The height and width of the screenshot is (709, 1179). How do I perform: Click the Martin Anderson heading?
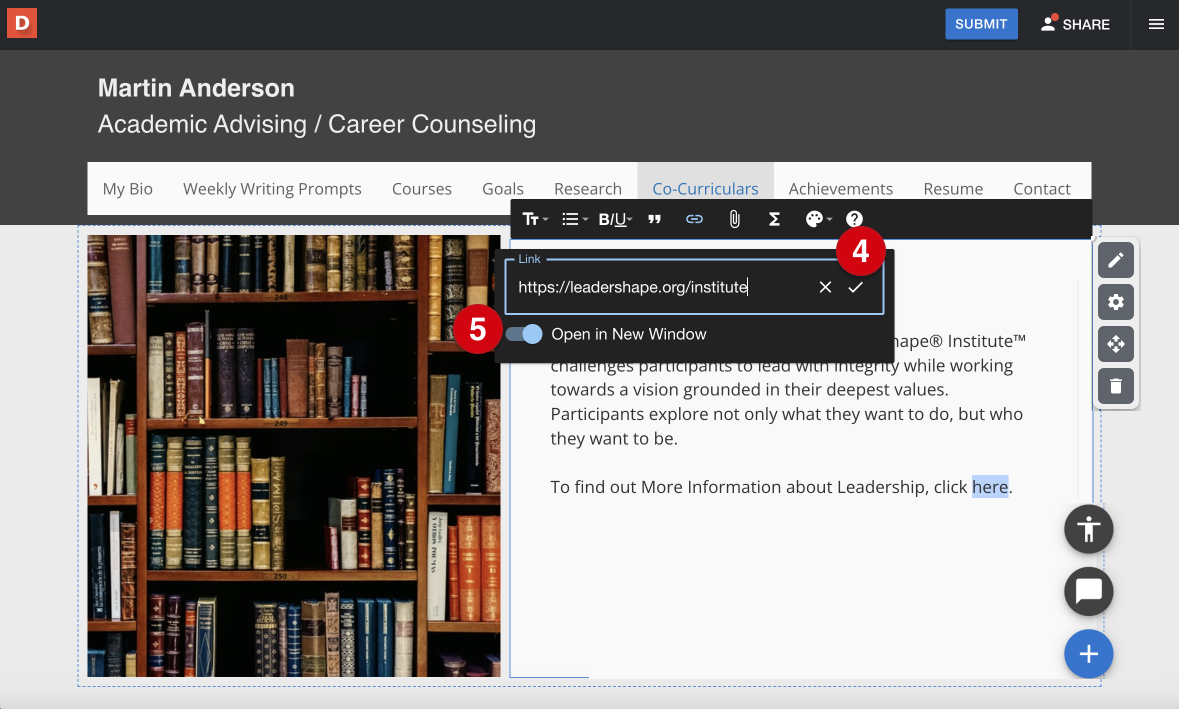click(x=196, y=88)
